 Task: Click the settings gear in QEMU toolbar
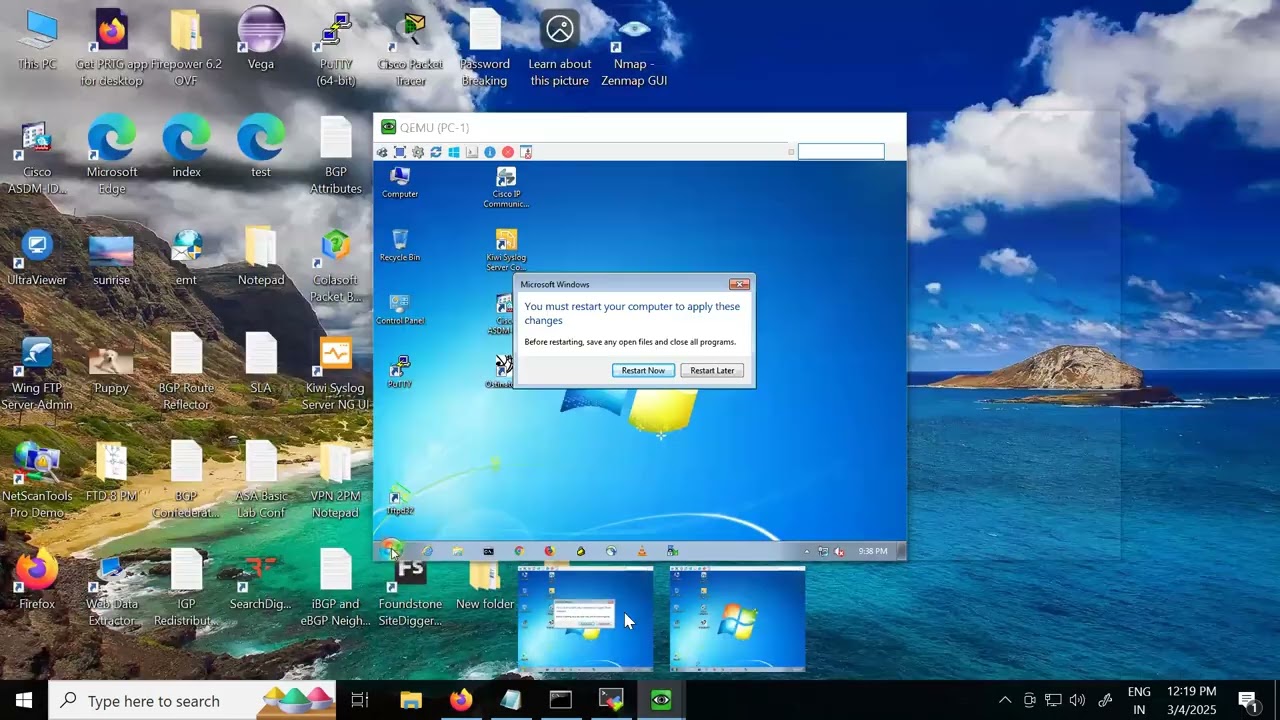pyautogui.click(x=418, y=152)
